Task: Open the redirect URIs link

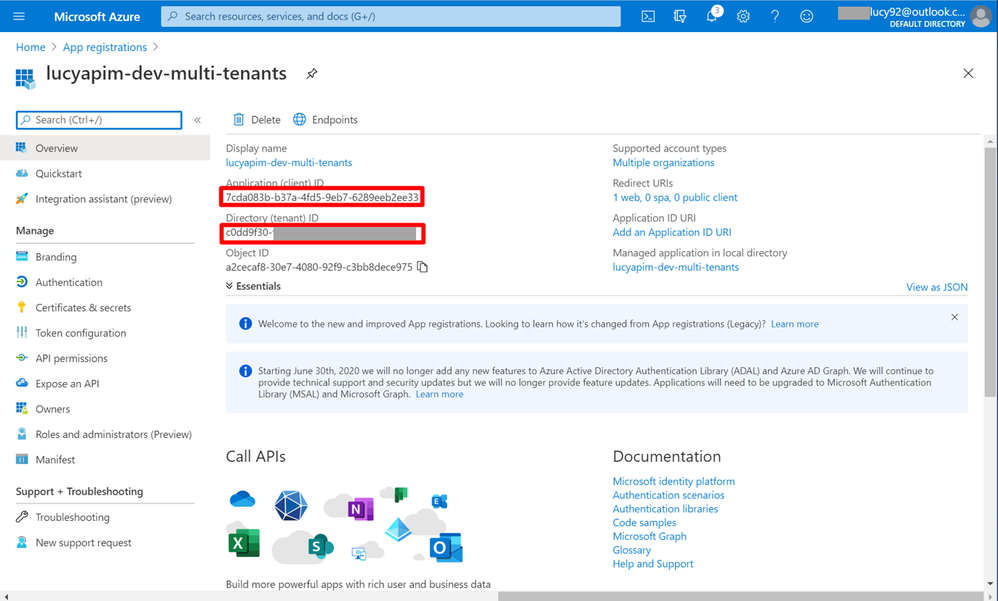Action: tap(675, 197)
